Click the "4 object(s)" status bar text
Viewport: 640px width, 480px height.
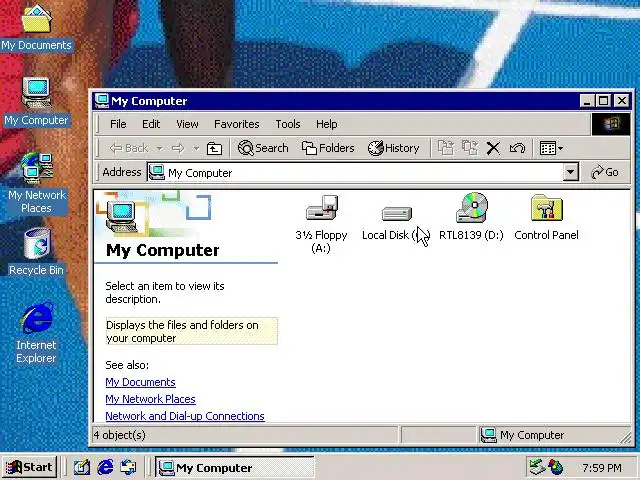pyautogui.click(x=120, y=435)
